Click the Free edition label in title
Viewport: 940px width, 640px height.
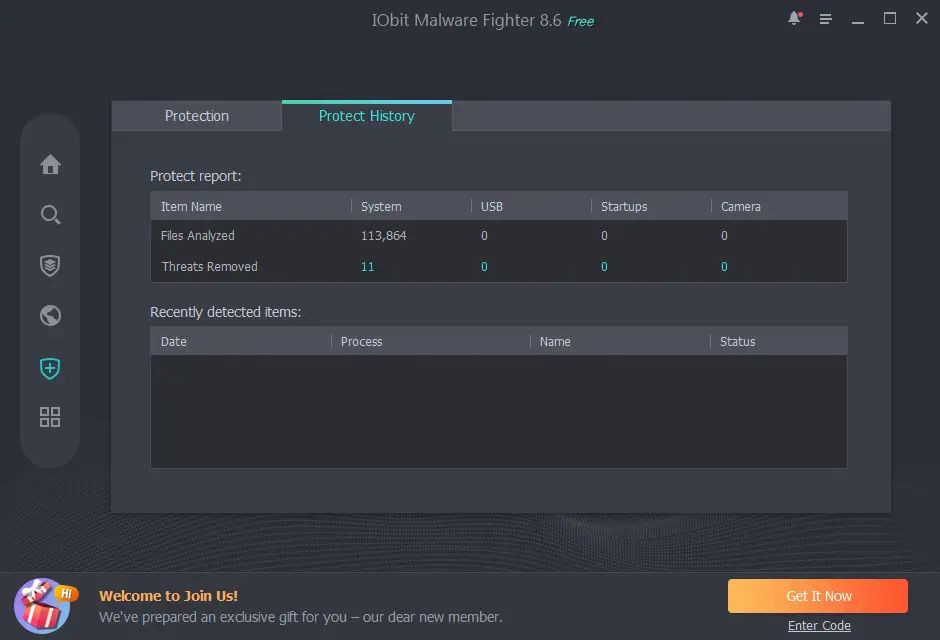click(x=580, y=22)
